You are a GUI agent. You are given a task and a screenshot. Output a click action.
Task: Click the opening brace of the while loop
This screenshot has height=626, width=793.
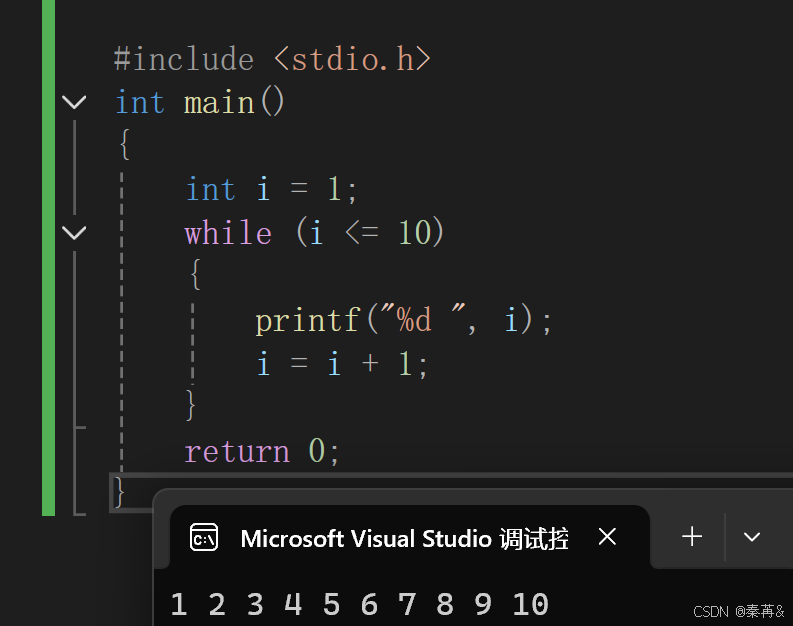[196, 275]
